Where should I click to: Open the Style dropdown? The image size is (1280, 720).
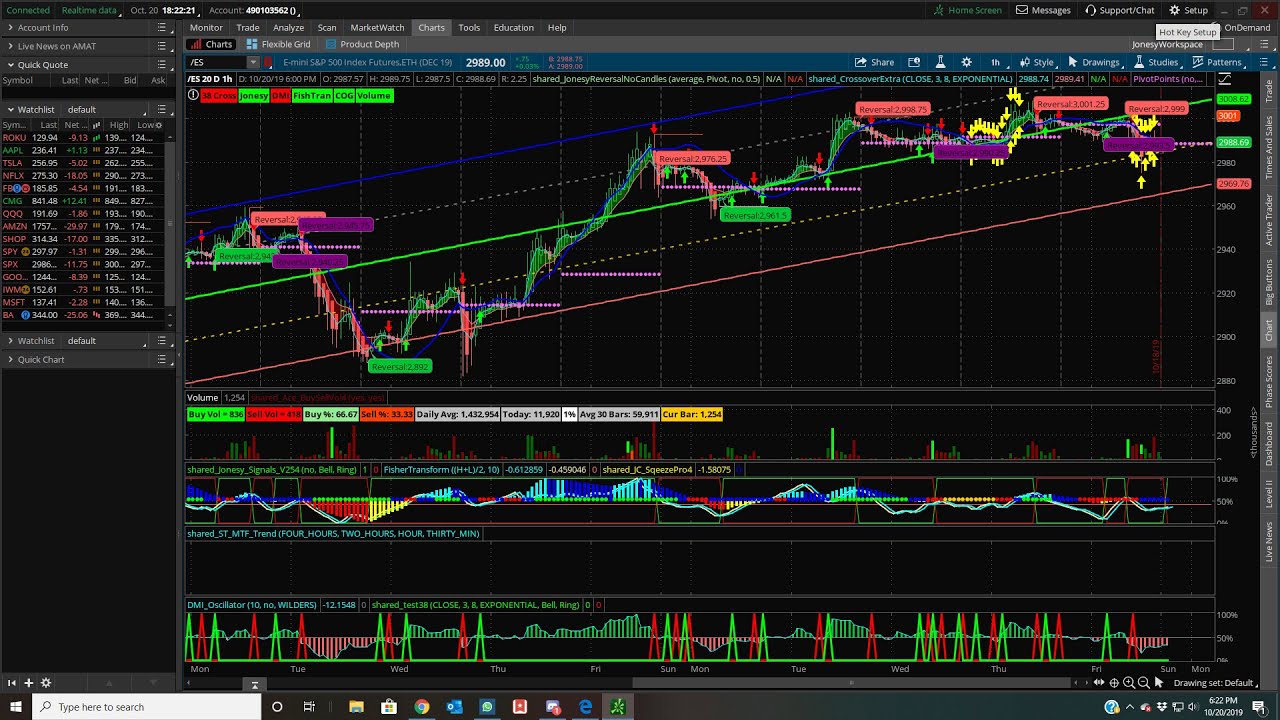pos(1037,62)
